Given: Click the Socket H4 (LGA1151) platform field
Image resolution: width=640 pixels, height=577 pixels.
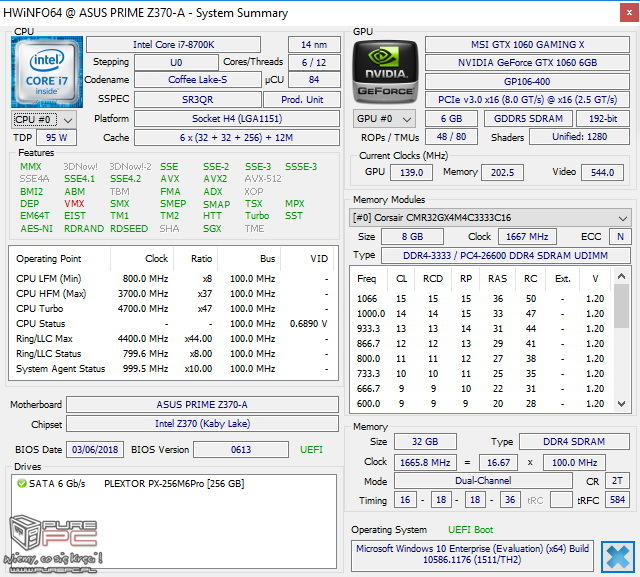Looking at the screenshot, I should click(x=237, y=119).
